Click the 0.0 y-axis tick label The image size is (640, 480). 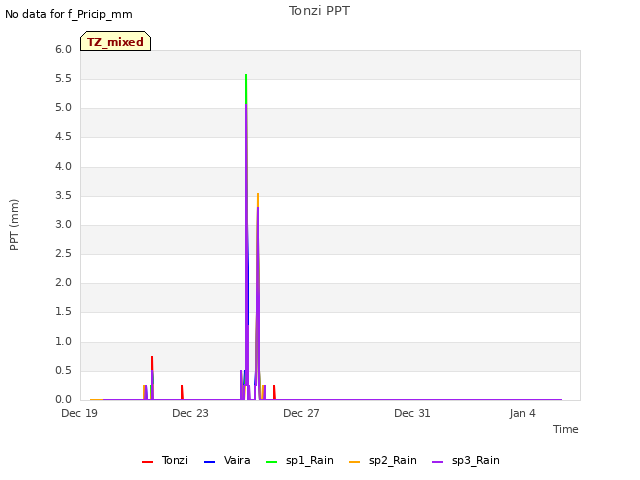(63, 400)
